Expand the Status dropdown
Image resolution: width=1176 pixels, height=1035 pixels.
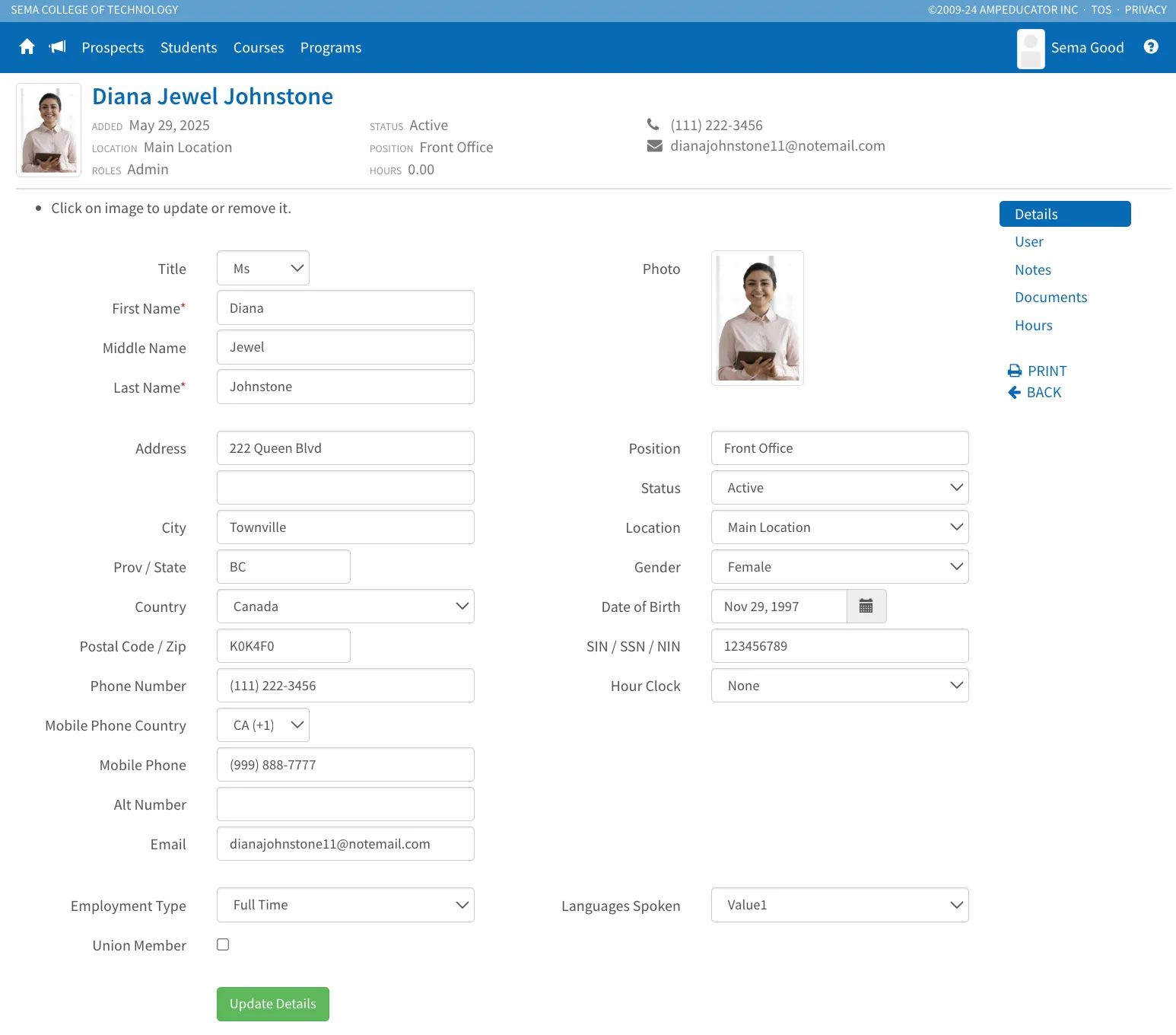pyautogui.click(x=840, y=488)
